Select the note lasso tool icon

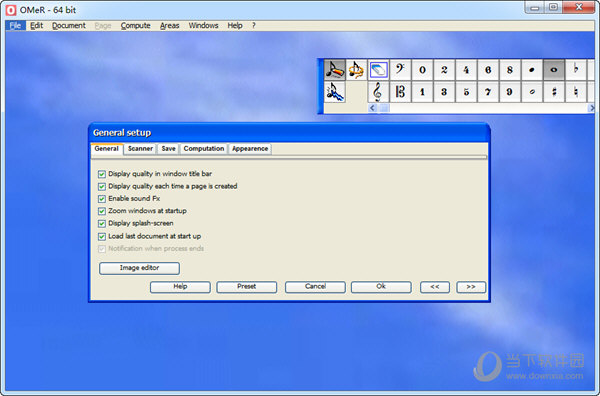click(356, 70)
